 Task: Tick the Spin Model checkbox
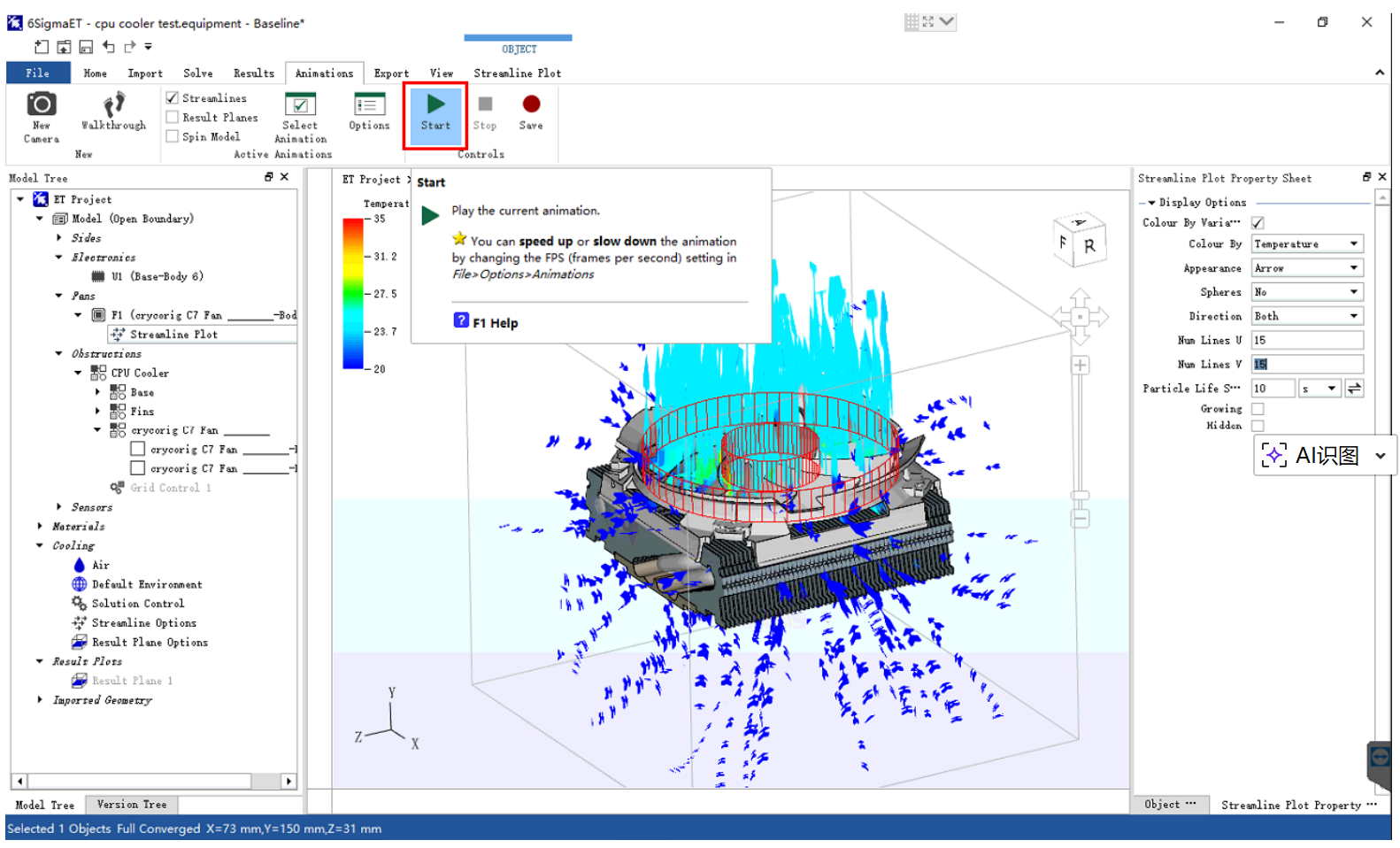pos(173,137)
